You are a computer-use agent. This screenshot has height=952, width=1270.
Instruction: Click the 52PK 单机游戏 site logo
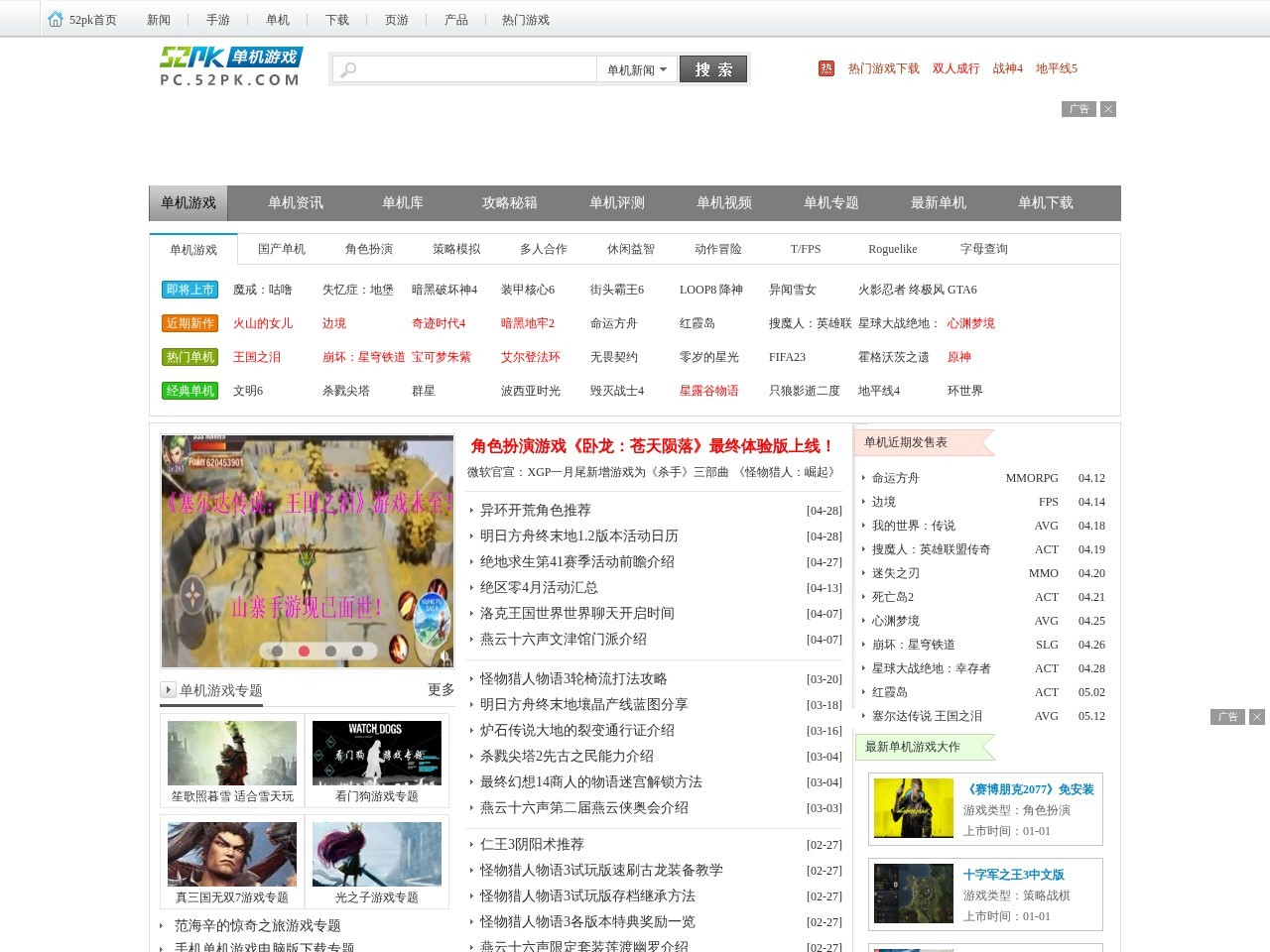click(x=231, y=66)
